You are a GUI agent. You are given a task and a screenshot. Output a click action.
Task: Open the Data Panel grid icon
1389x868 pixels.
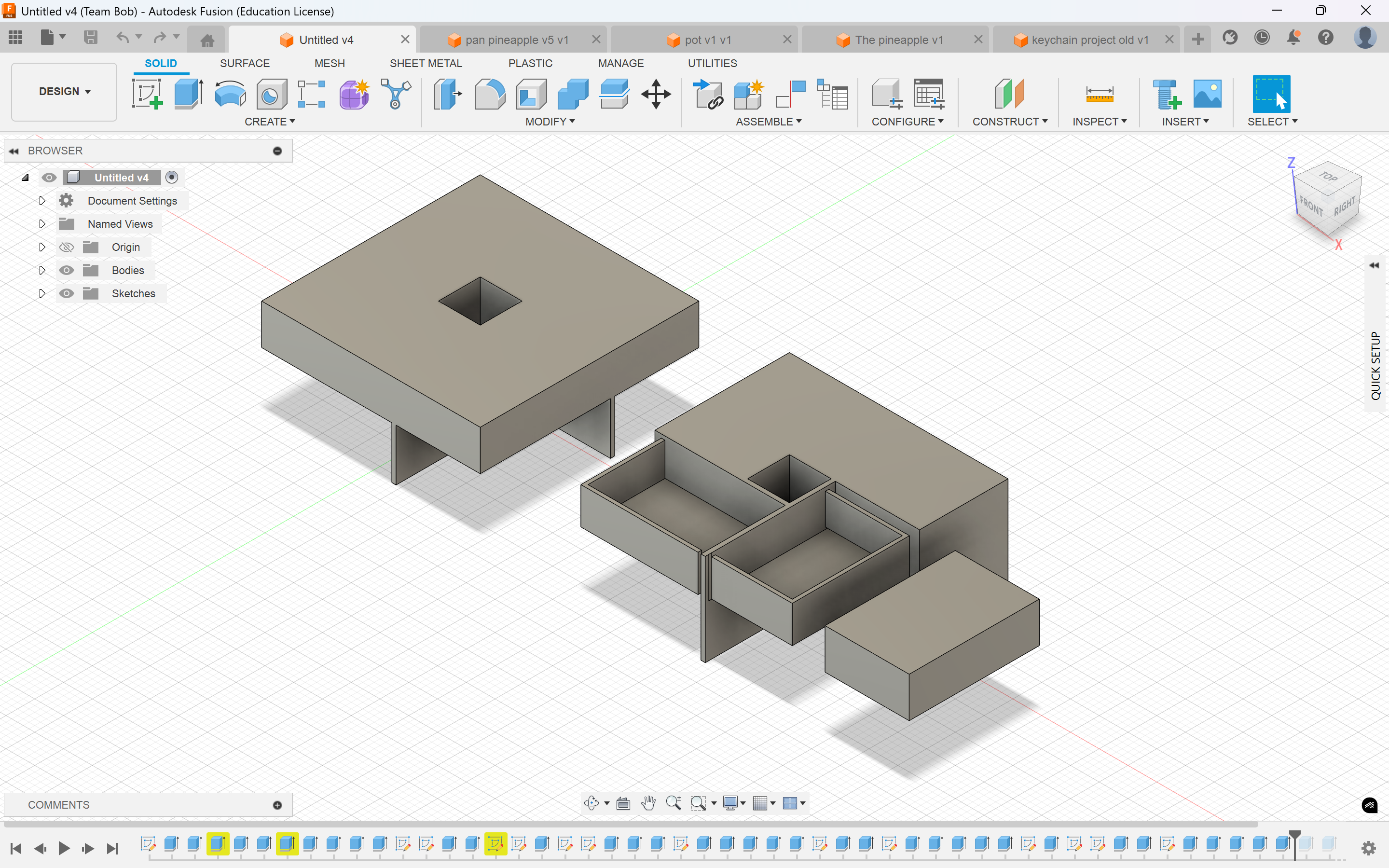(15, 38)
